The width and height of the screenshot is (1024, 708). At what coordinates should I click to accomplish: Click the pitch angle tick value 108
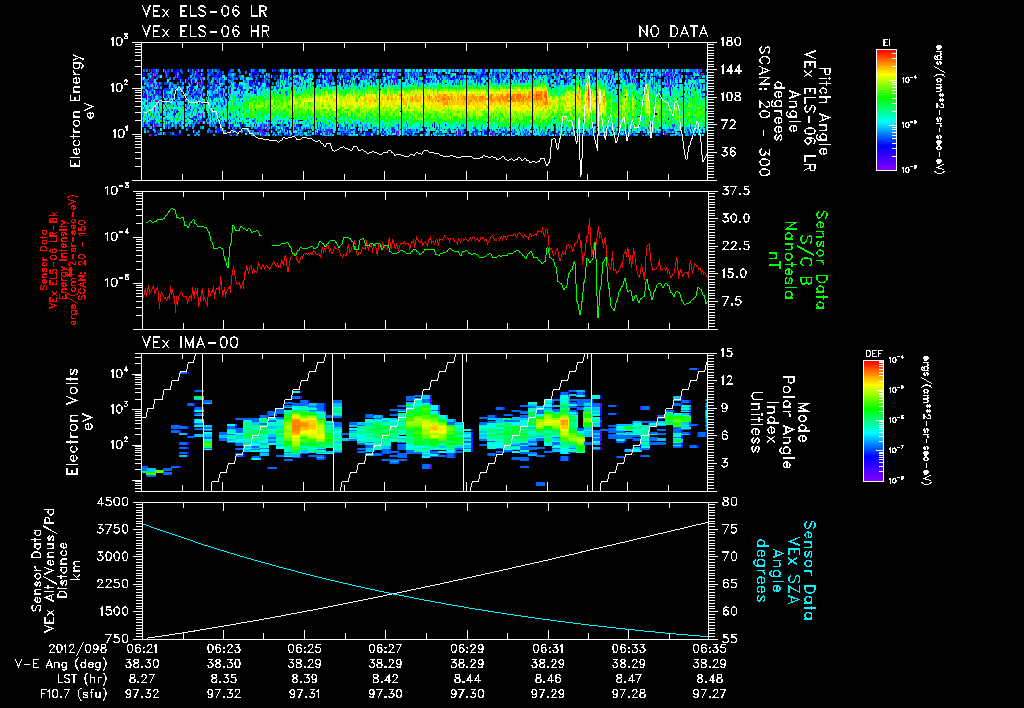(x=731, y=97)
